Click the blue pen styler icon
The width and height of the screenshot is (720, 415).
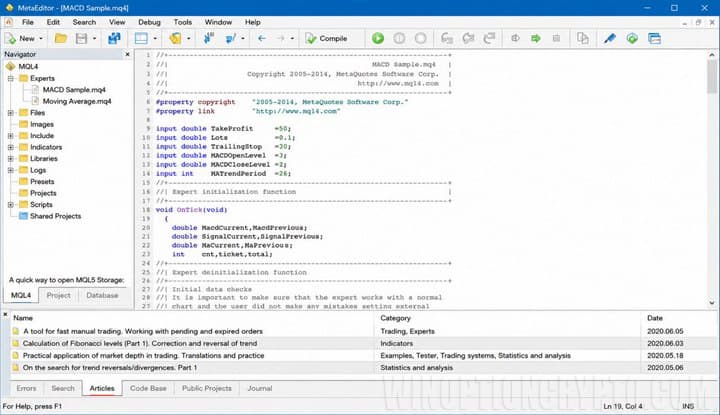tap(609, 39)
